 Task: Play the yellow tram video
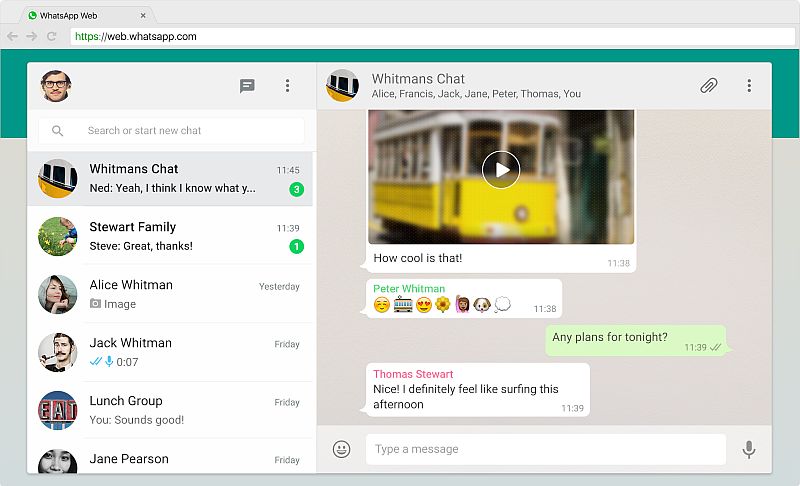pyautogui.click(x=501, y=169)
